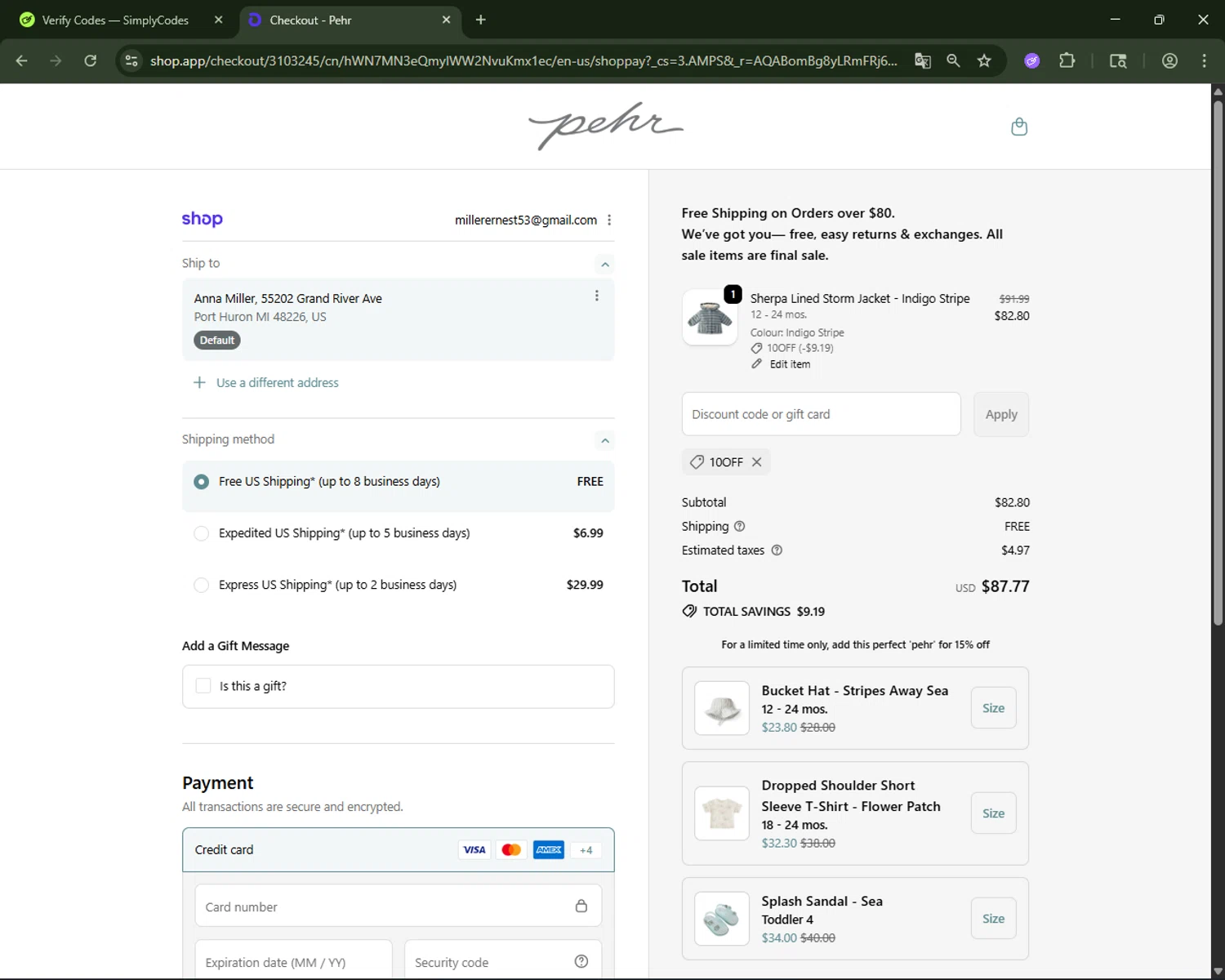Click the Shop Pay logo

[x=202, y=219]
